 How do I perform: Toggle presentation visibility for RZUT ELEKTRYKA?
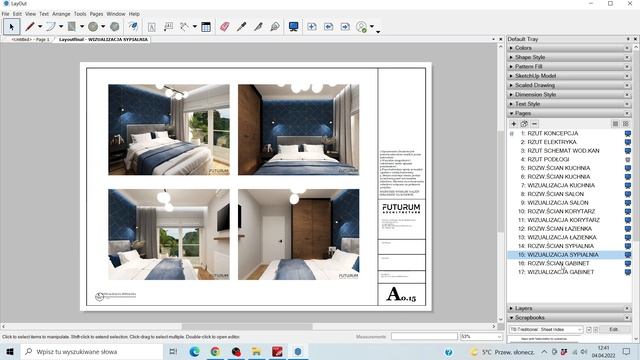(x=628, y=142)
